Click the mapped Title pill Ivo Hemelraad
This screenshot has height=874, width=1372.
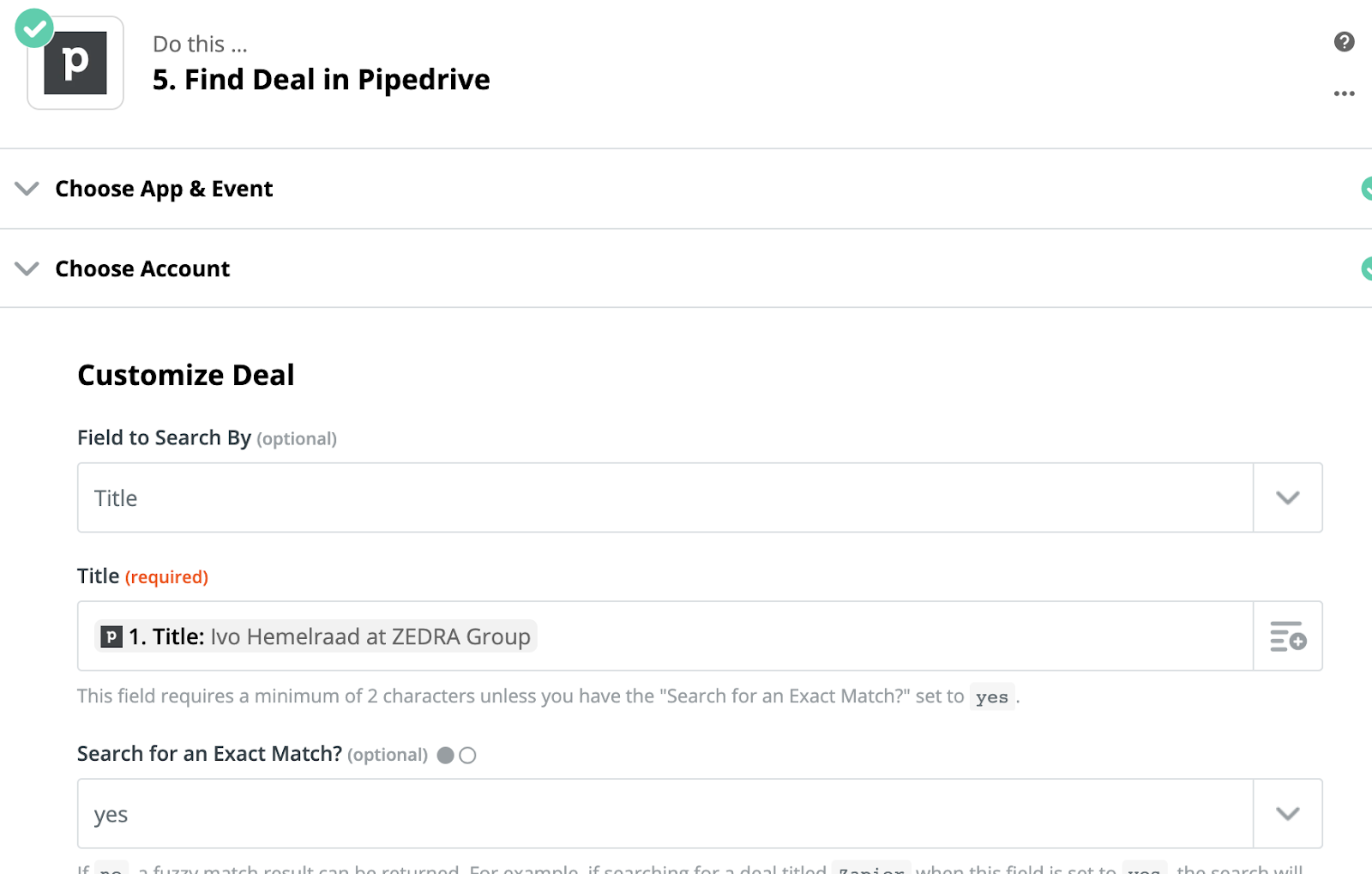316,636
